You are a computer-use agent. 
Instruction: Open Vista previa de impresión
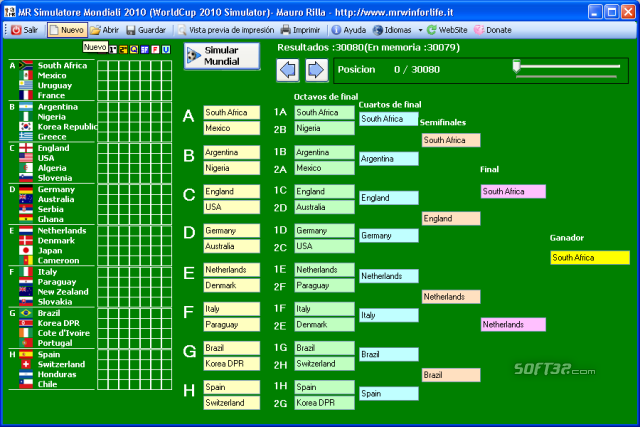pos(226,30)
